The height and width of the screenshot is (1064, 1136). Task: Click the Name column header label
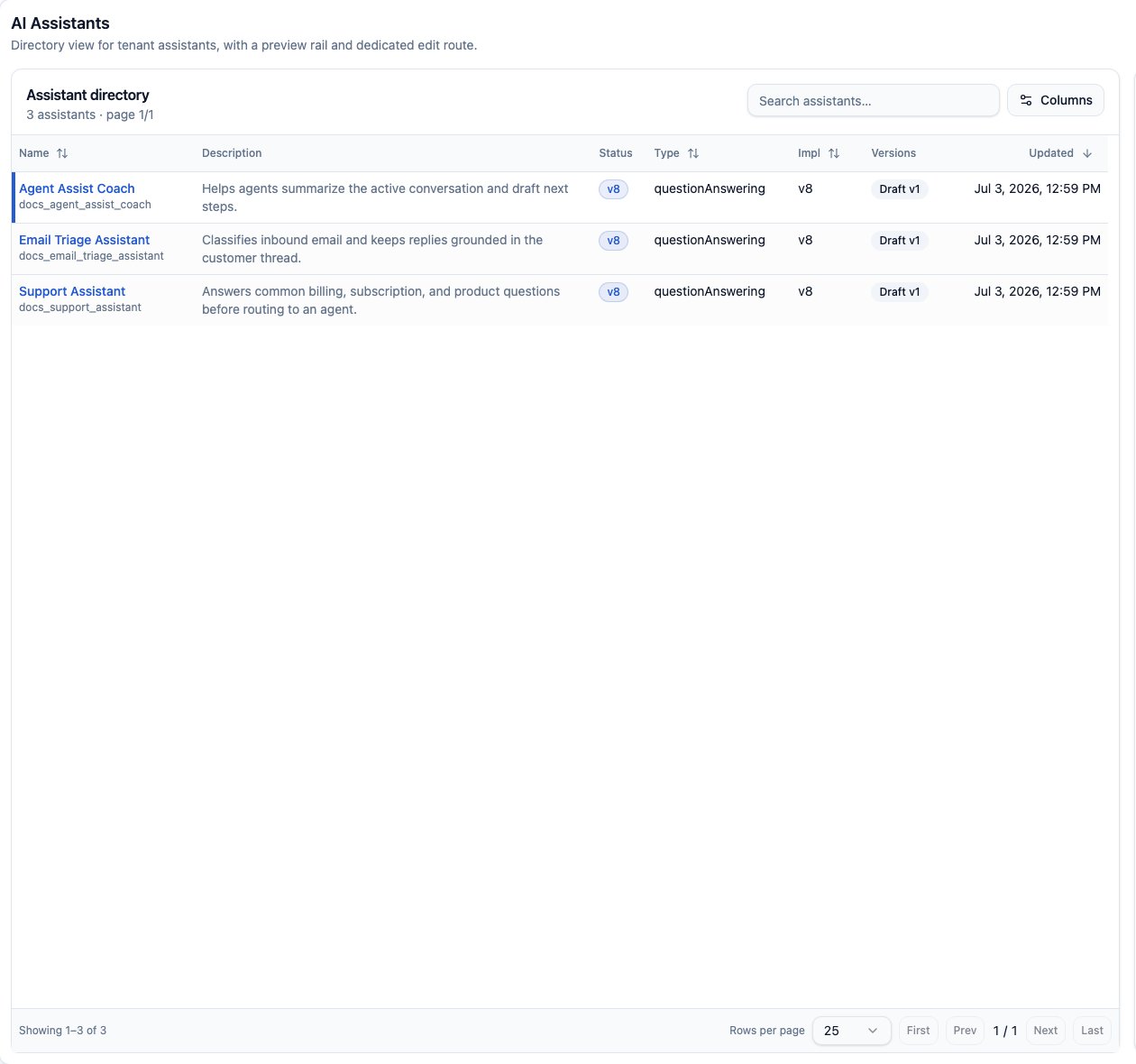click(34, 153)
